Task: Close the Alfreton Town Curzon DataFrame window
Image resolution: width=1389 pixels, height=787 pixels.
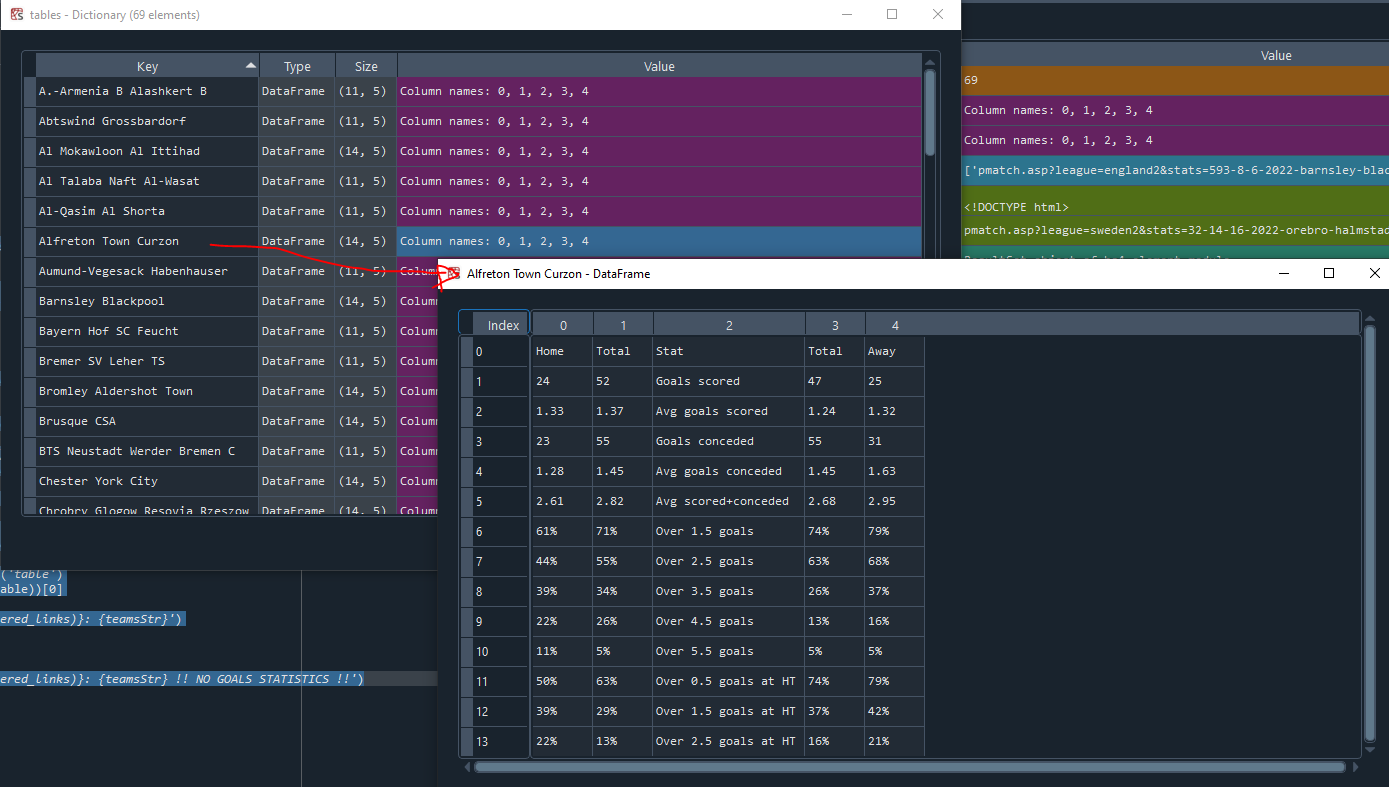Action: 1374,273
